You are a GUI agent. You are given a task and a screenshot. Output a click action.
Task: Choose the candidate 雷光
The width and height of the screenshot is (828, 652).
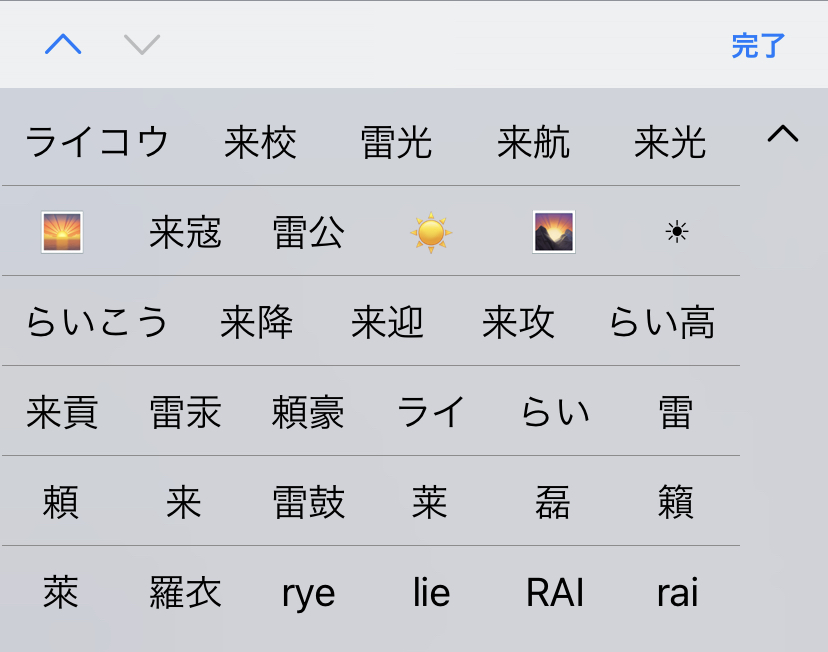click(396, 143)
